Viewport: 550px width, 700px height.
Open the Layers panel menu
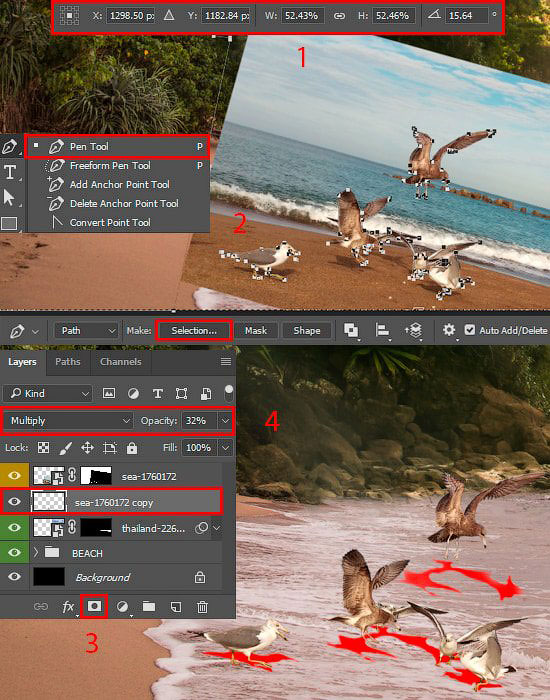tap(226, 362)
